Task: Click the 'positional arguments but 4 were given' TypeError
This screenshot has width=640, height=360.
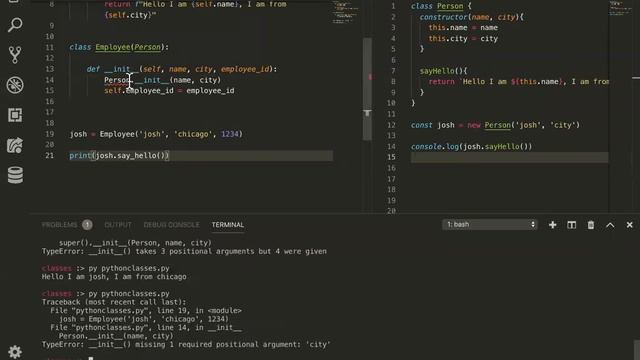Action: (184, 251)
